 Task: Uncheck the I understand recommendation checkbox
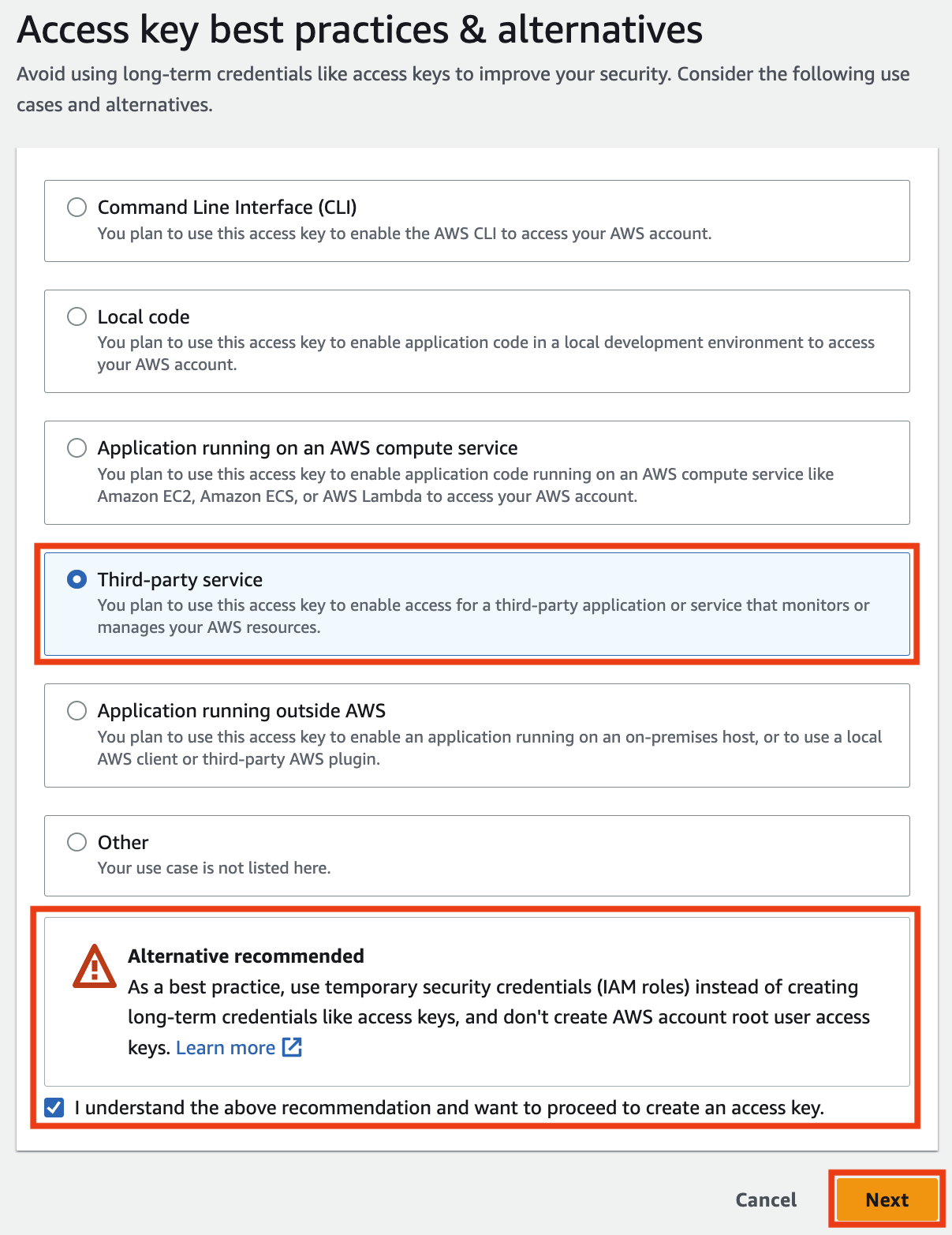pyautogui.click(x=52, y=1108)
